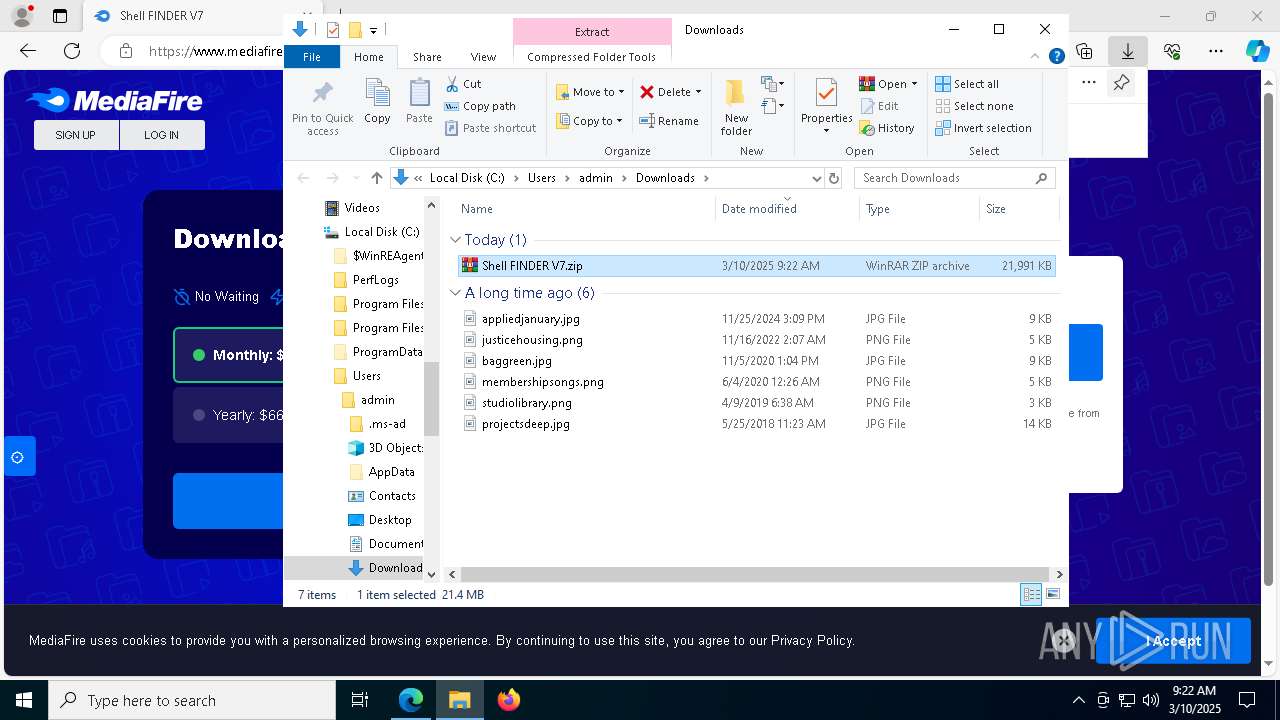Click horizontal scrollbar in file list
This screenshot has width=1280, height=720.
(x=756, y=574)
